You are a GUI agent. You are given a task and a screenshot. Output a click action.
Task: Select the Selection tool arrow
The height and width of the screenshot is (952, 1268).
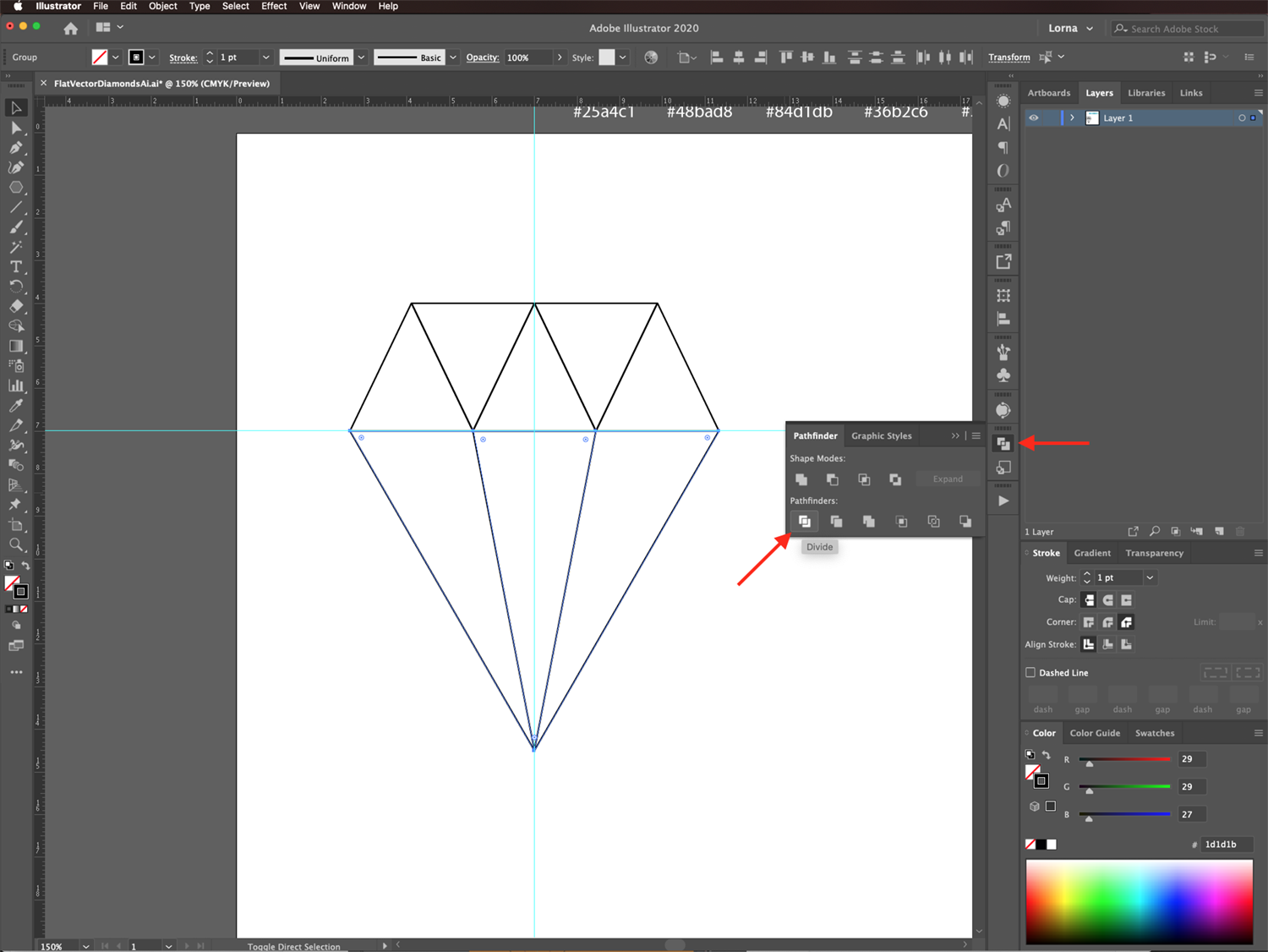16,108
